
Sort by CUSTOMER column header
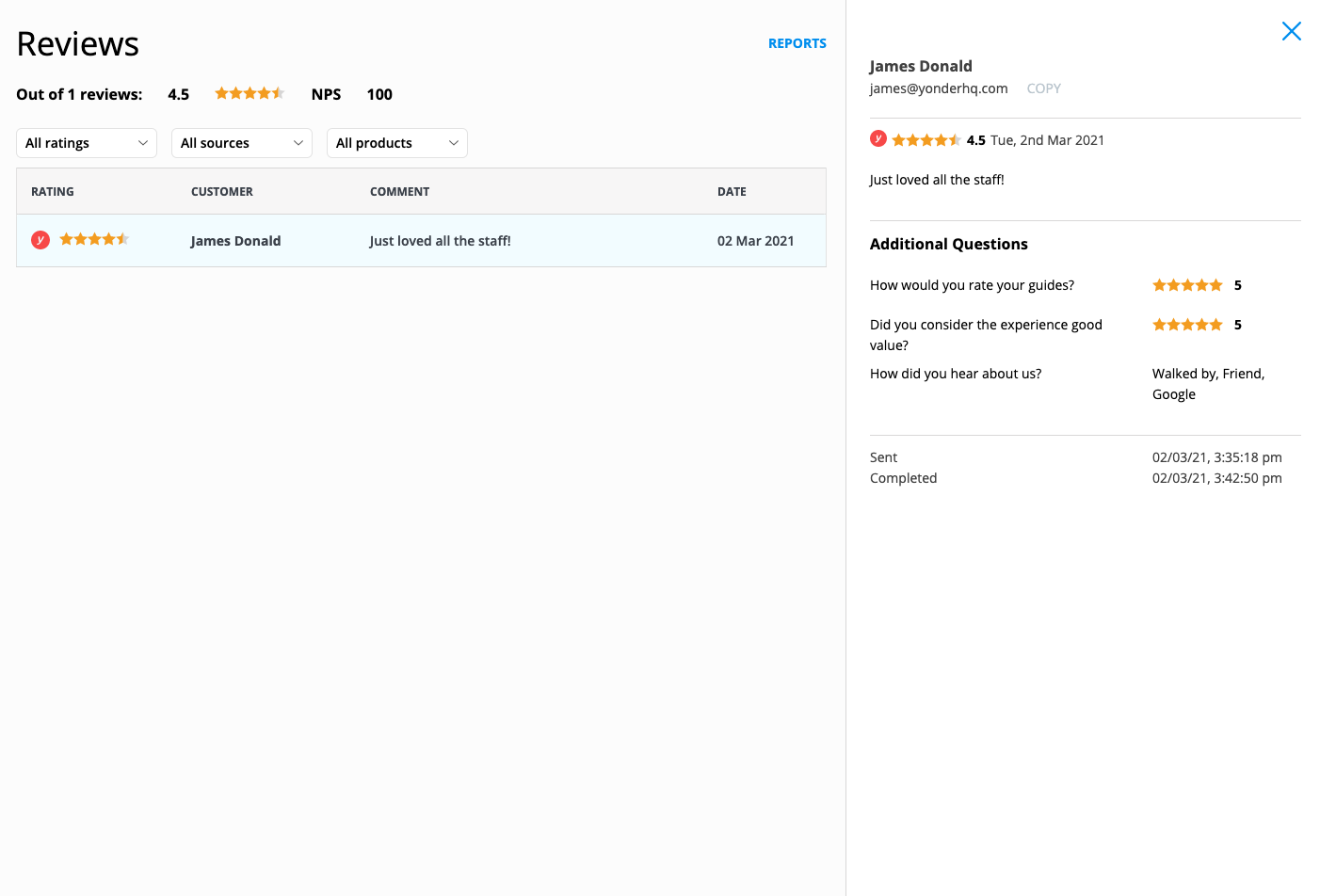pyautogui.click(x=222, y=191)
